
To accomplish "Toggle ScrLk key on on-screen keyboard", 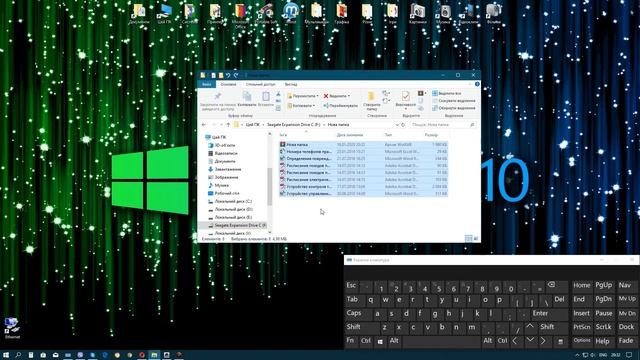I will (x=603, y=327).
